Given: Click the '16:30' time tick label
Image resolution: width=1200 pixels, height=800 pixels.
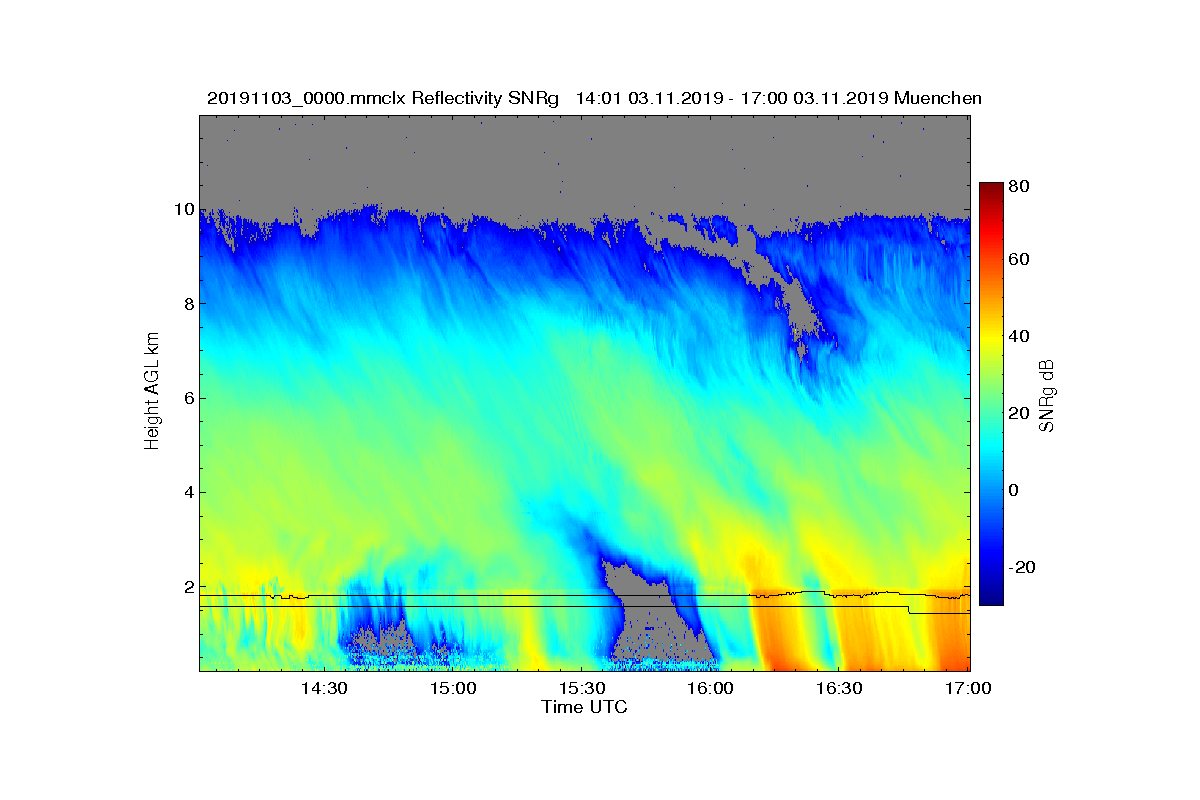Looking at the screenshot, I should click(840, 689).
